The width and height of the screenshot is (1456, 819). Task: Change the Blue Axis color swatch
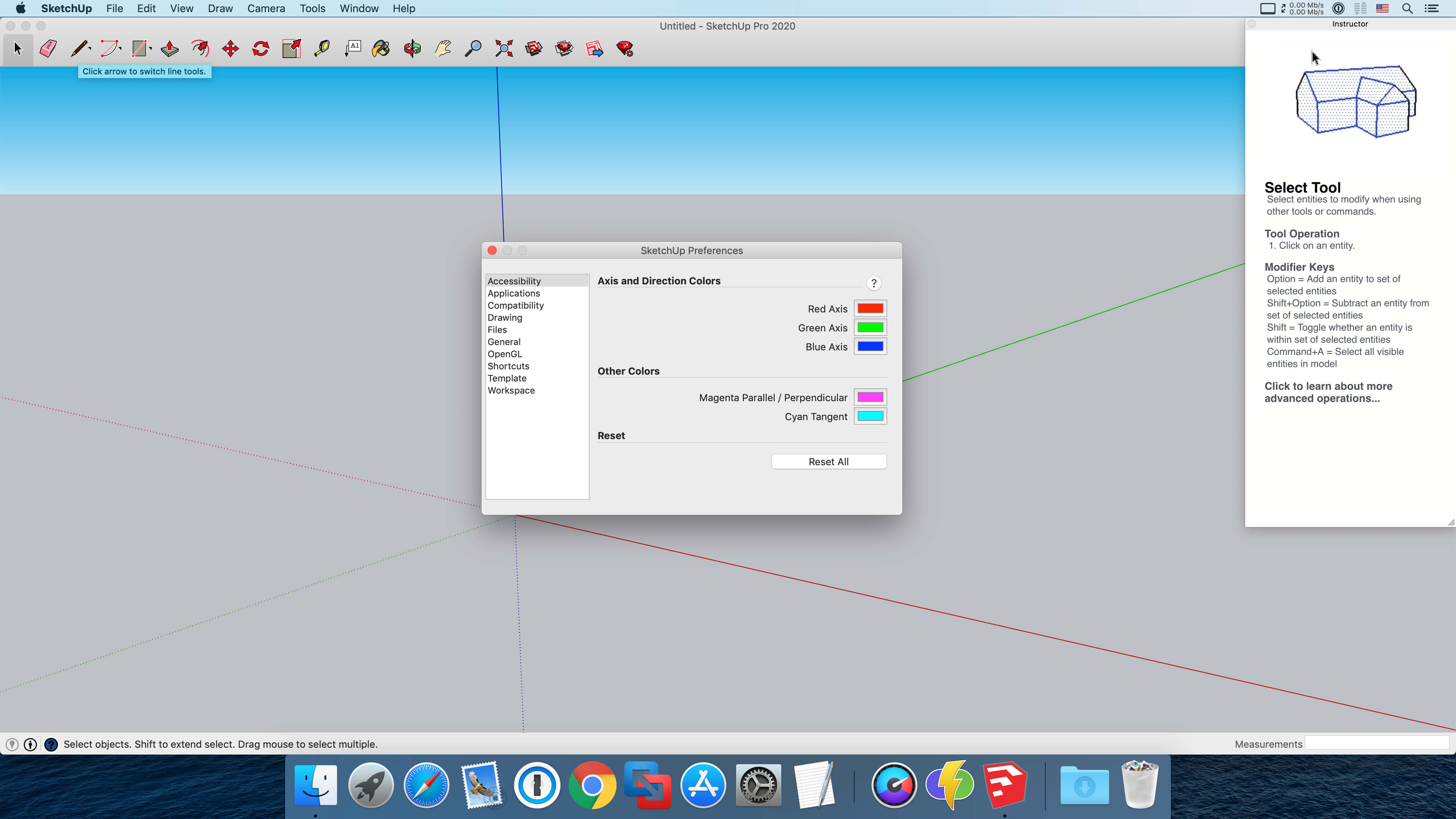871,347
